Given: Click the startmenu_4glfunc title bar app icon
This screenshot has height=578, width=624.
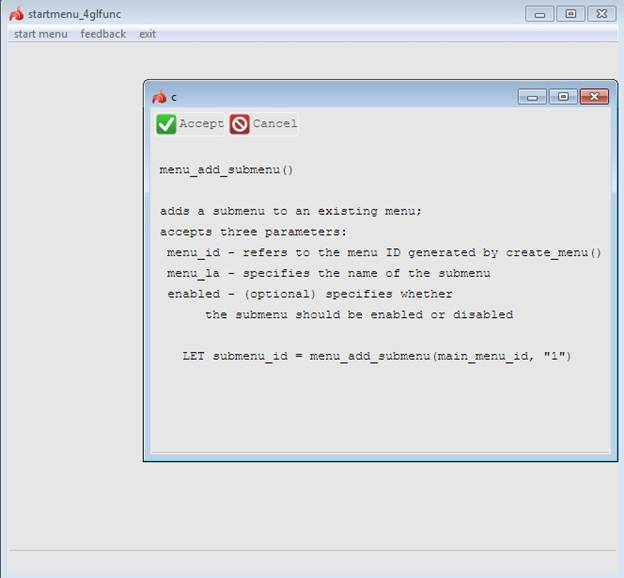Looking at the screenshot, I should [x=16, y=14].
